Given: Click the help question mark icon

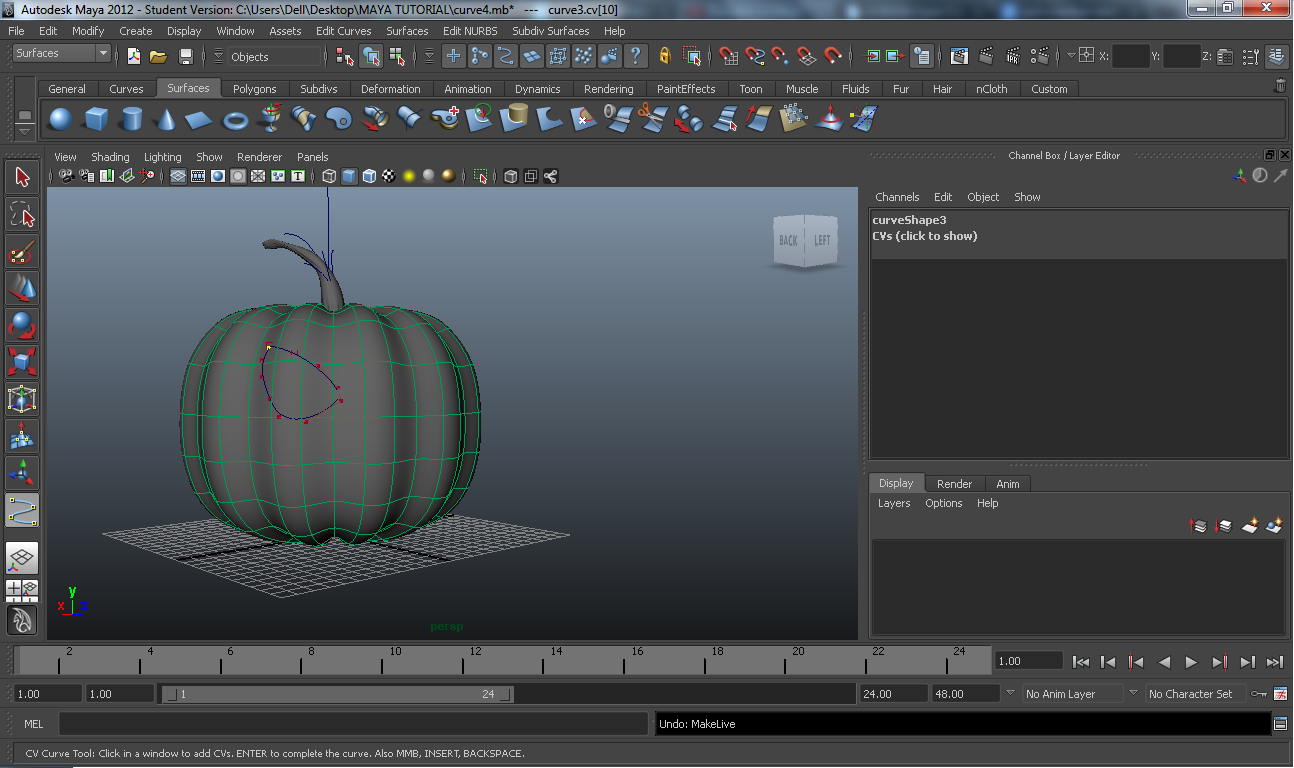Looking at the screenshot, I should coord(635,56).
